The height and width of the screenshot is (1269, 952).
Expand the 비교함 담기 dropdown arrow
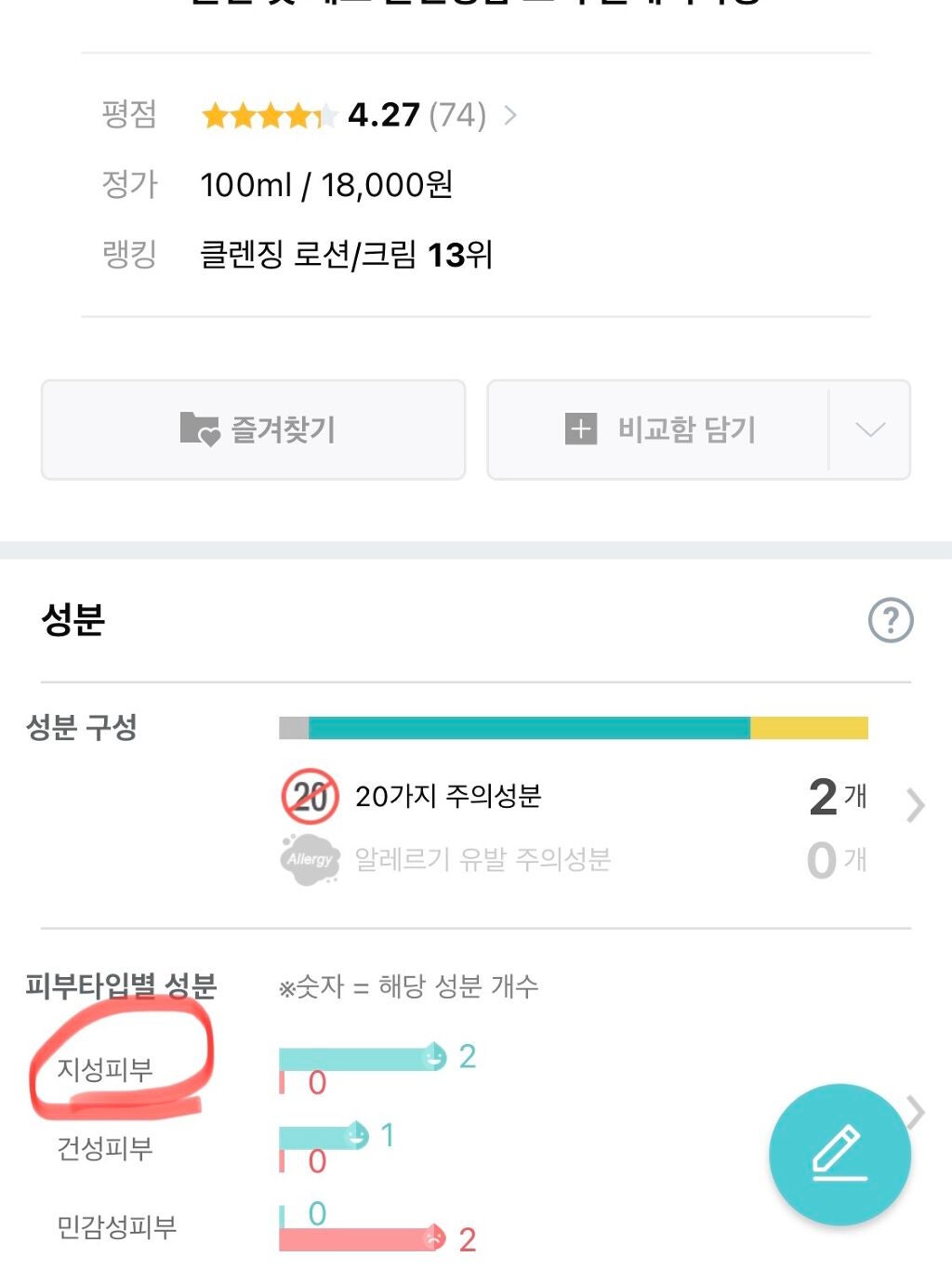[869, 430]
